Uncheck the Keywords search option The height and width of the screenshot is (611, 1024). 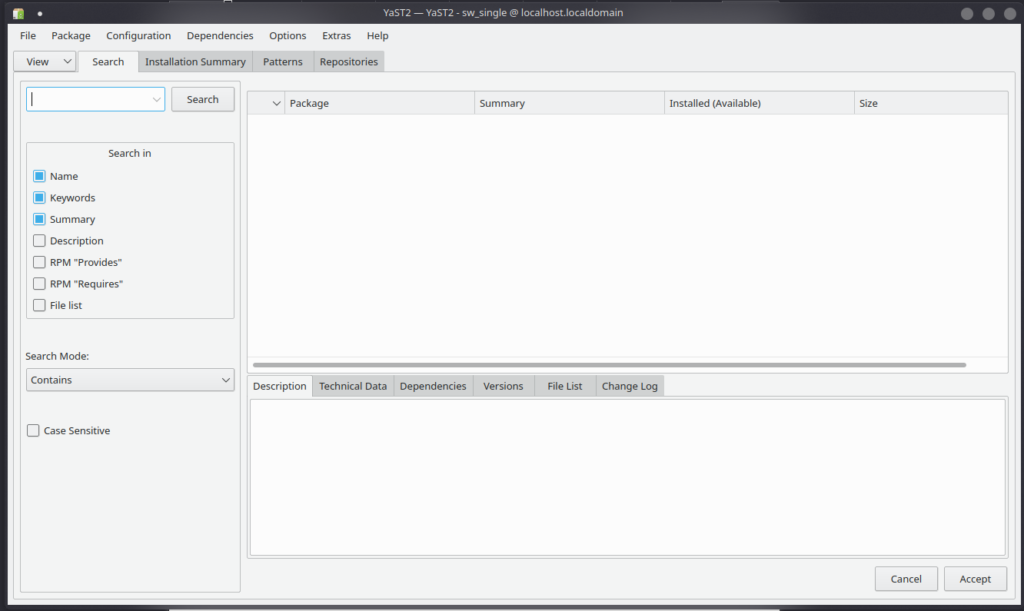pos(39,198)
